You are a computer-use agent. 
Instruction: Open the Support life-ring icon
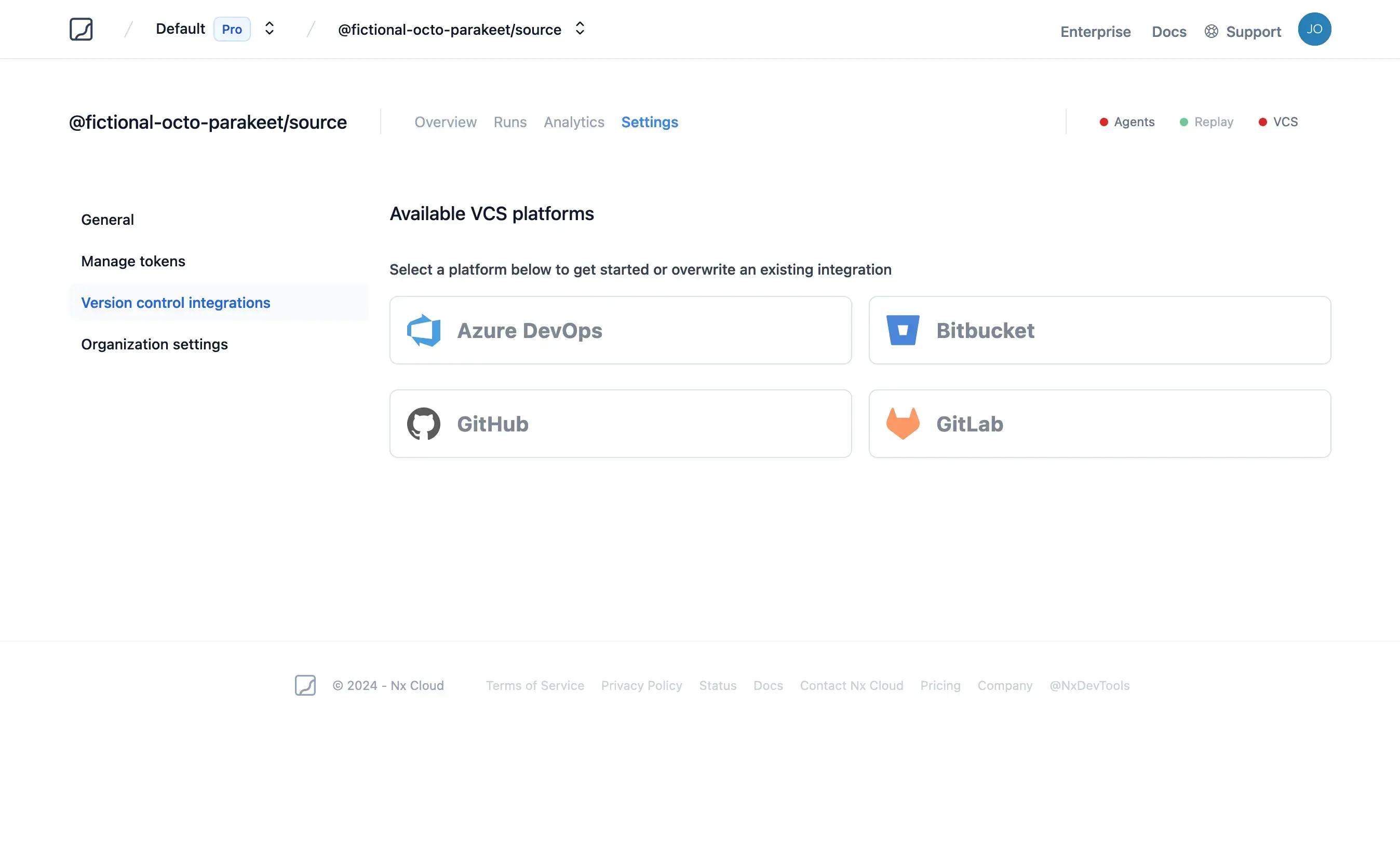(1211, 32)
